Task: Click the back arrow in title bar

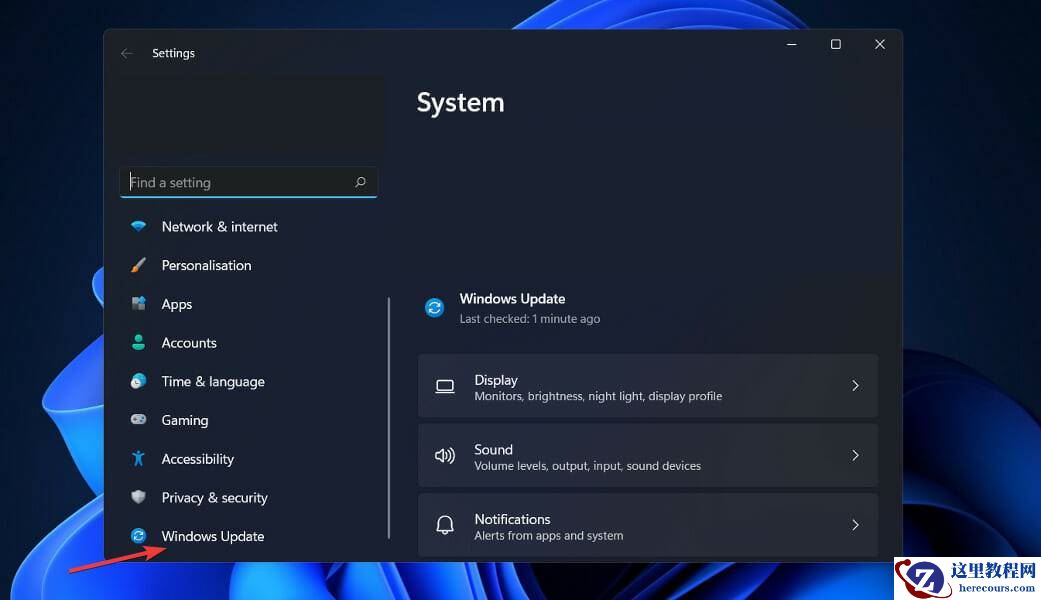Action: (126, 53)
